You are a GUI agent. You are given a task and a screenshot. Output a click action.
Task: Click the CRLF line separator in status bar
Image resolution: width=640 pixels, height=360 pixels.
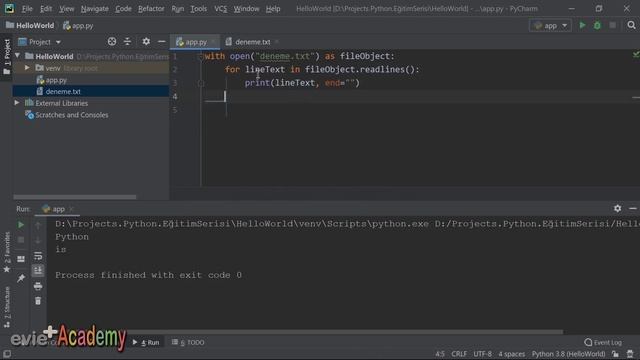(x=459, y=354)
